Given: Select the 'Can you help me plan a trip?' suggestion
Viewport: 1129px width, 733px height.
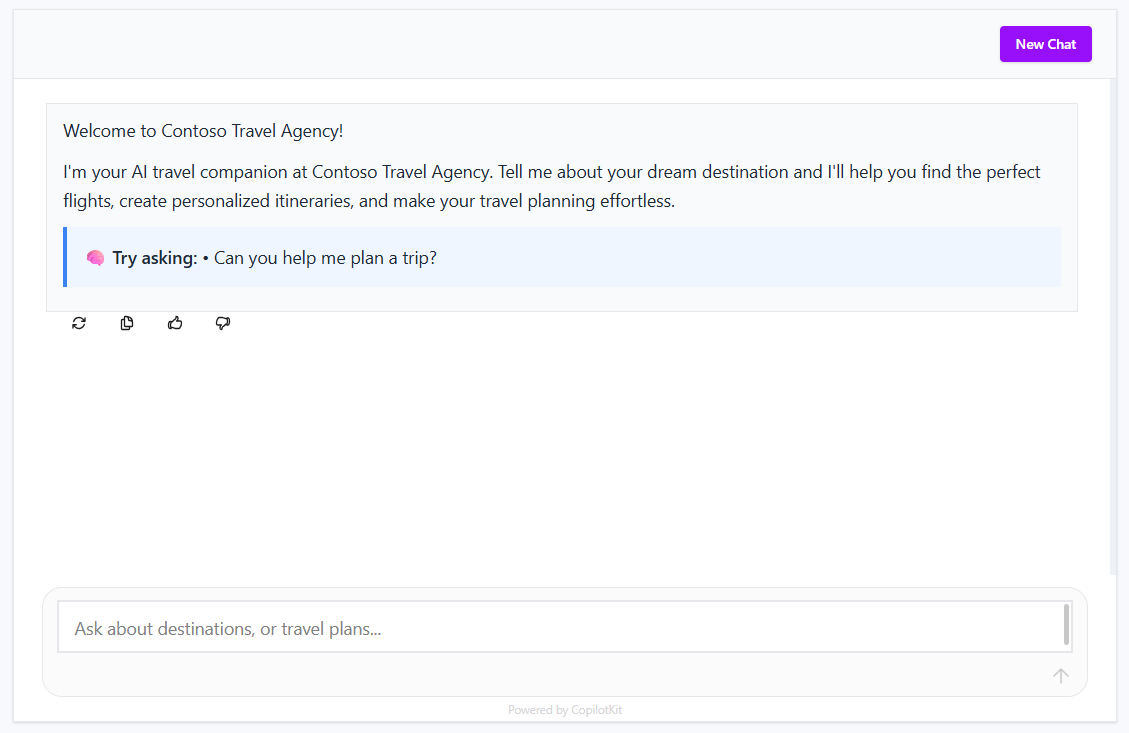Looking at the screenshot, I should [325, 258].
